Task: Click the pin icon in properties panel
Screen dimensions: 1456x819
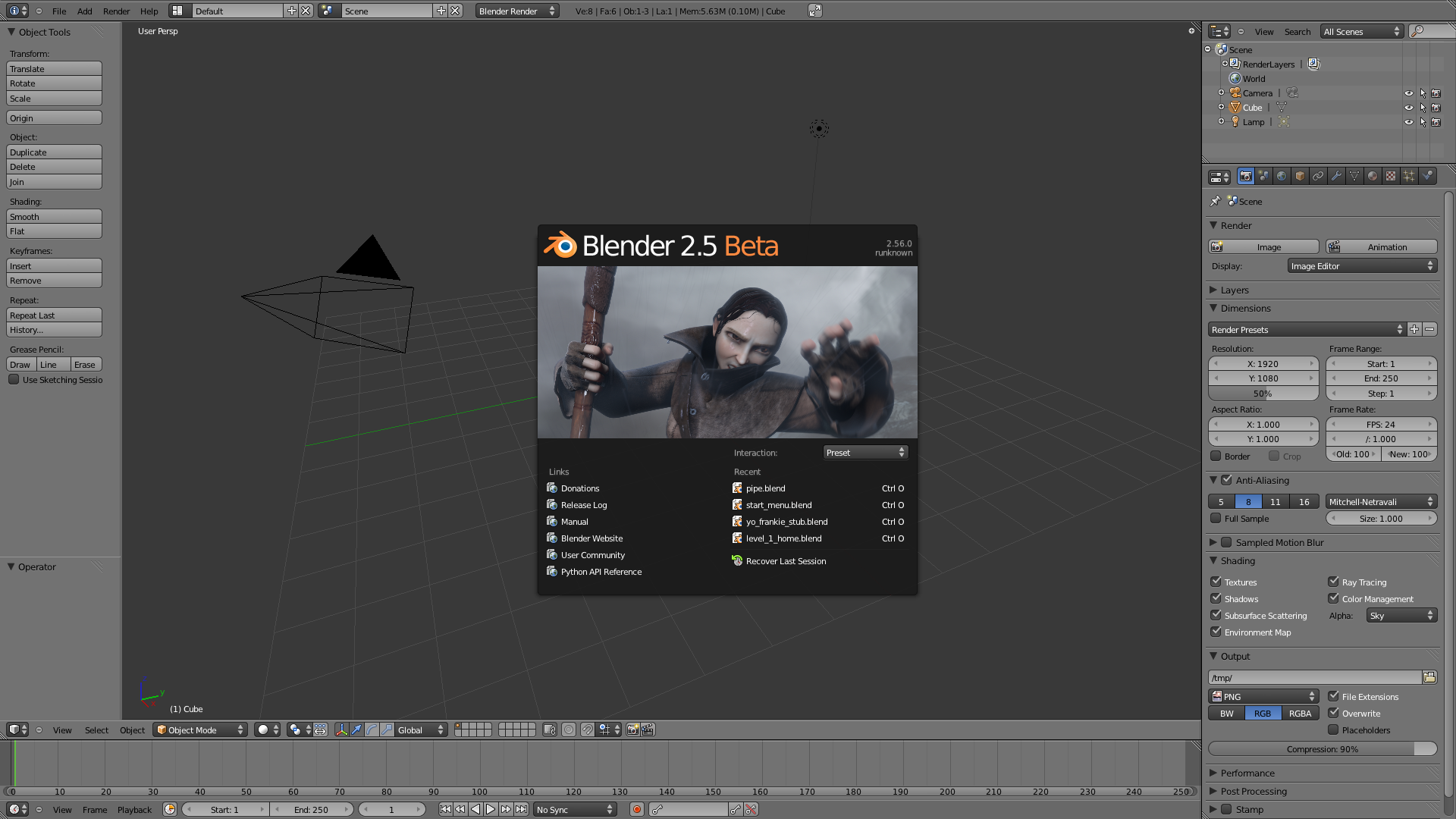Action: (x=1215, y=201)
